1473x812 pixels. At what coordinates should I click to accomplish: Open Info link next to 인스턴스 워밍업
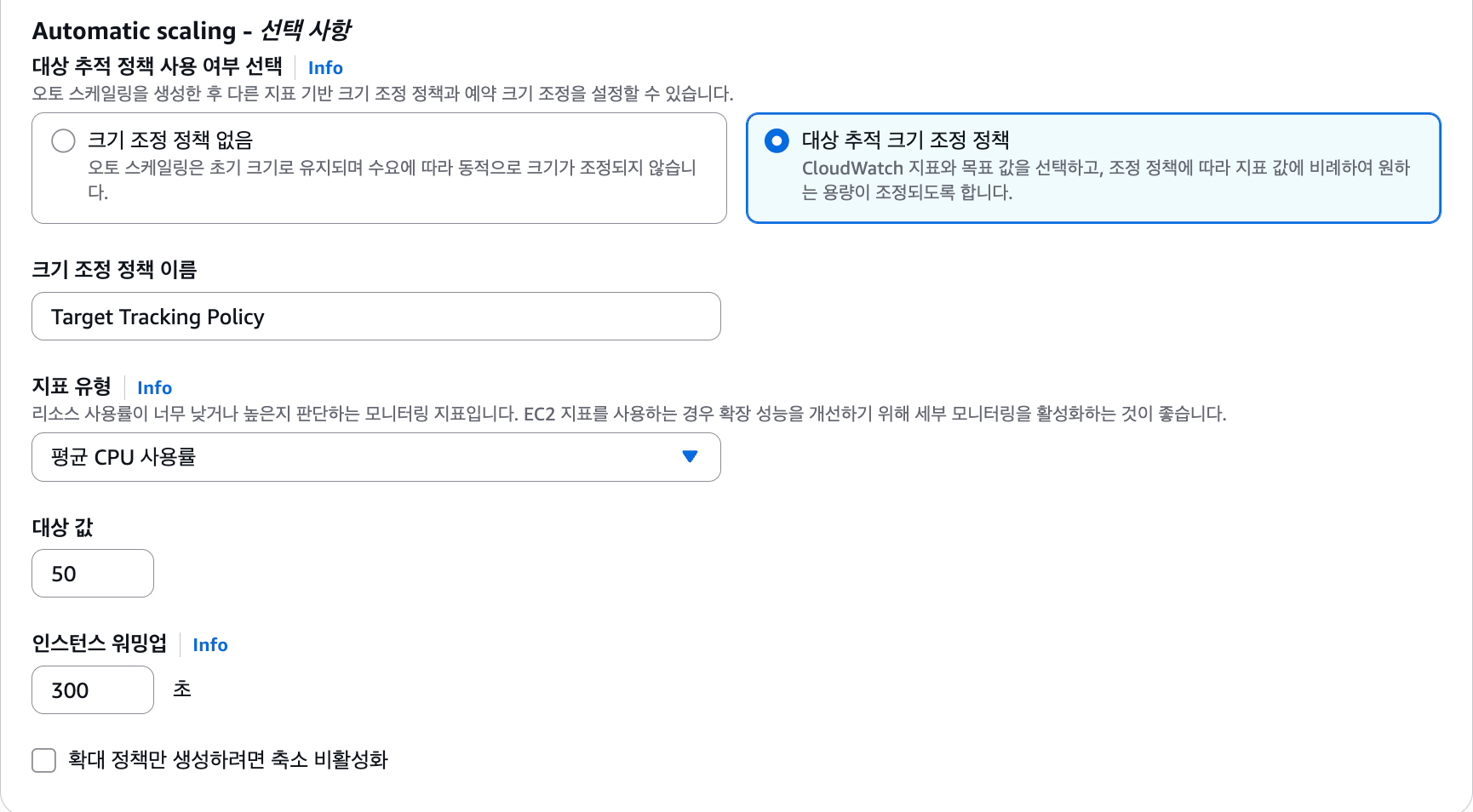(x=210, y=645)
